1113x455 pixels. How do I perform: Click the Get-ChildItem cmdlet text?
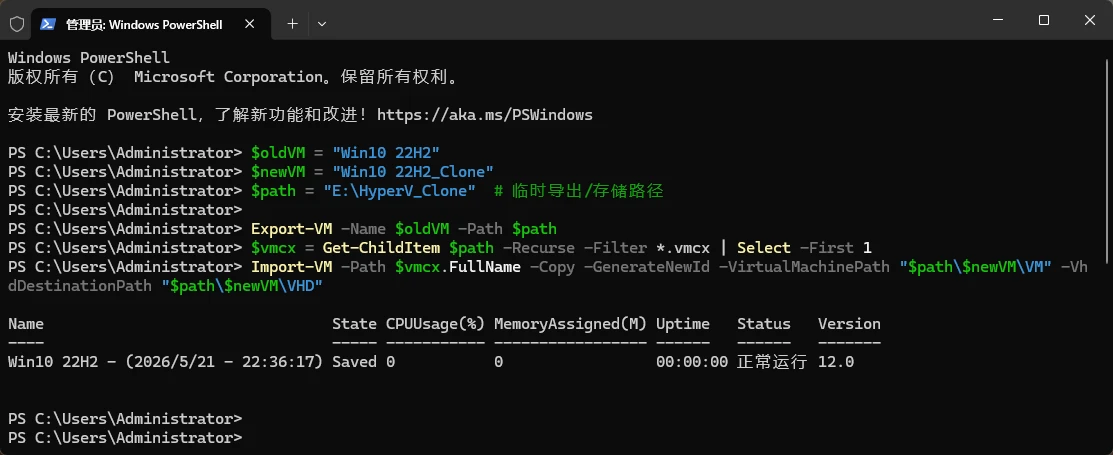tap(382, 248)
